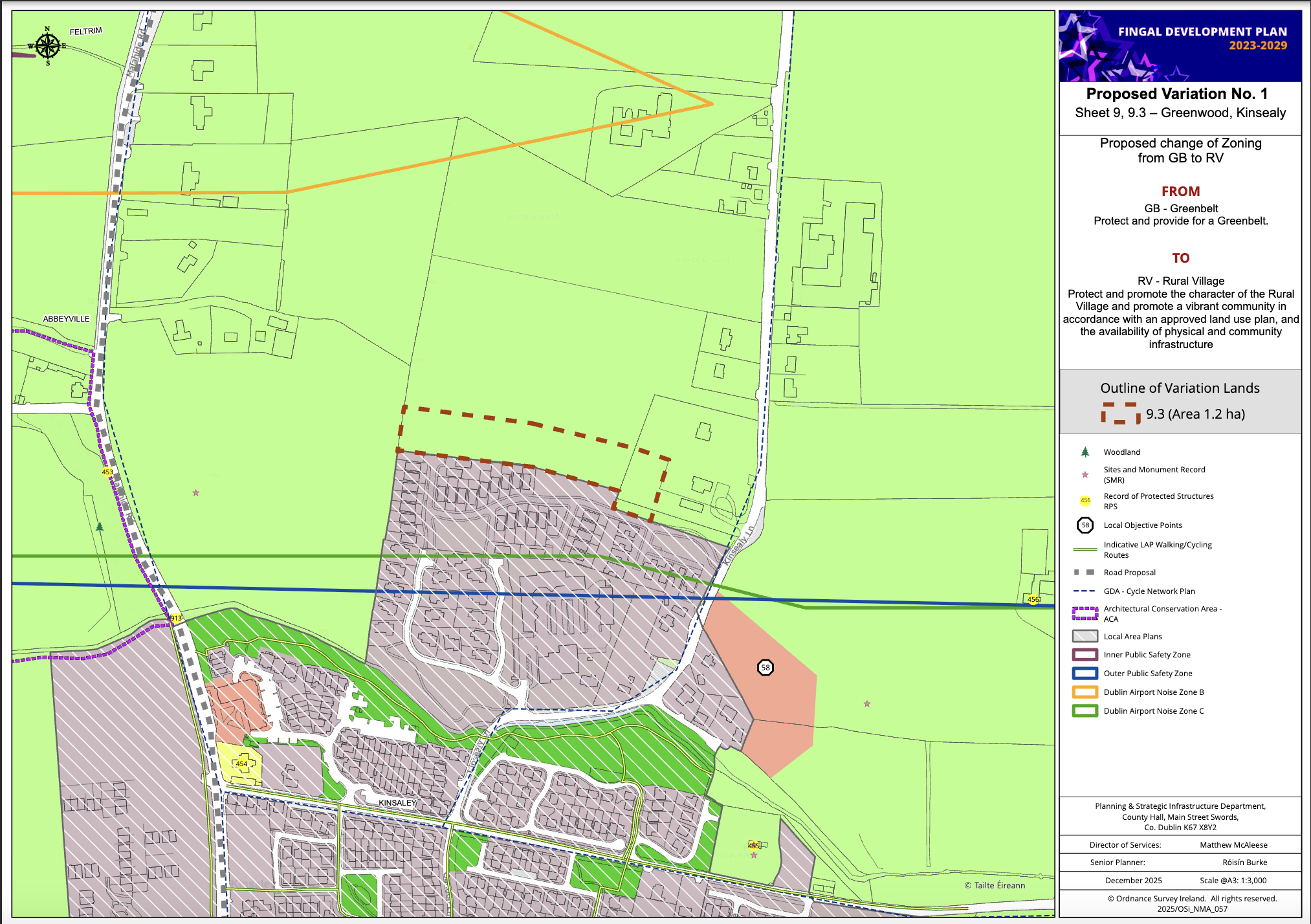Click the Outer Public Safety Zone swatch
The width and height of the screenshot is (1311, 924).
coord(1085,673)
